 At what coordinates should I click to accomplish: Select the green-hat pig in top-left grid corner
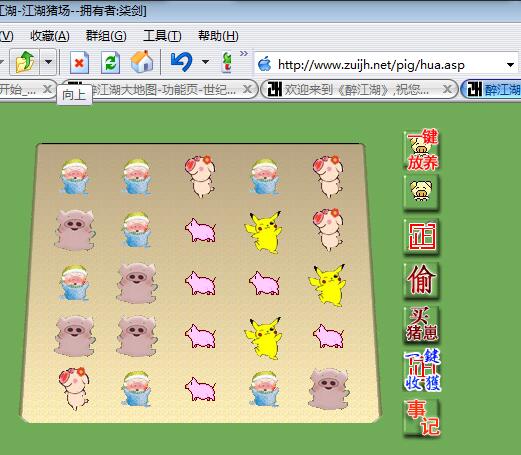point(74,177)
